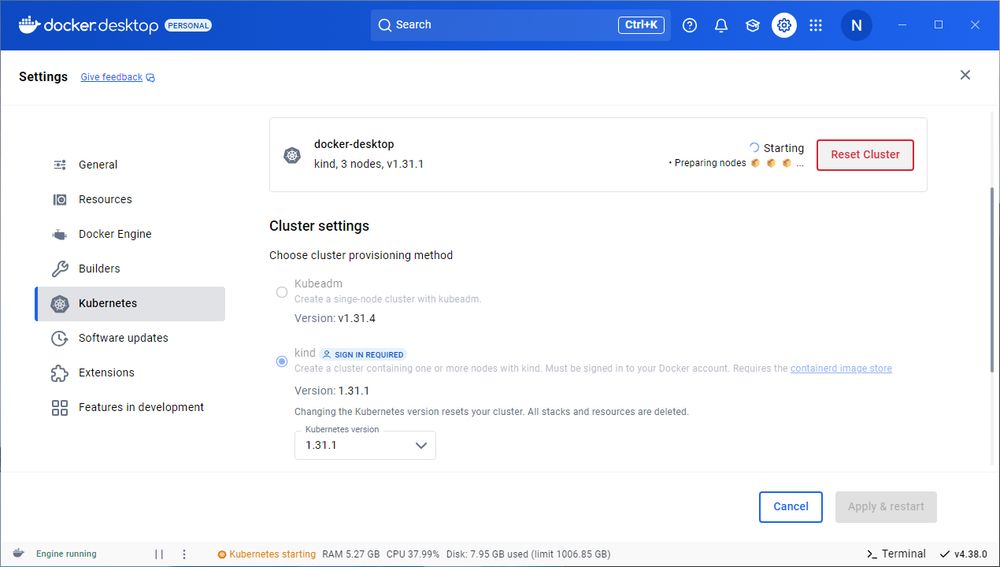
Task: Click the Reset Cluster button
Action: pos(865,155)
